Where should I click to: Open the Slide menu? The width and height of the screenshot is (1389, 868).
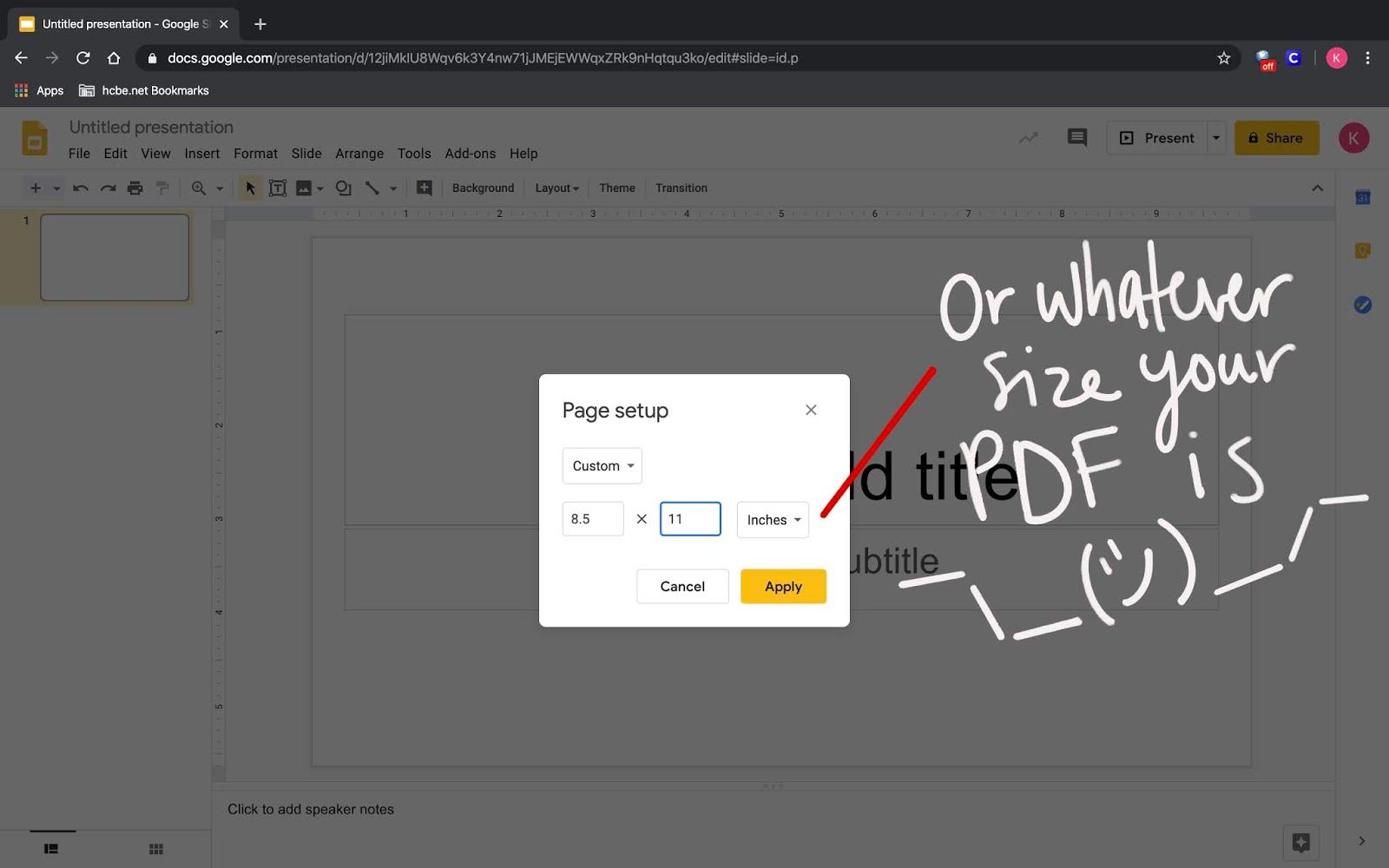pyautogui.click(x=306, y=153)
